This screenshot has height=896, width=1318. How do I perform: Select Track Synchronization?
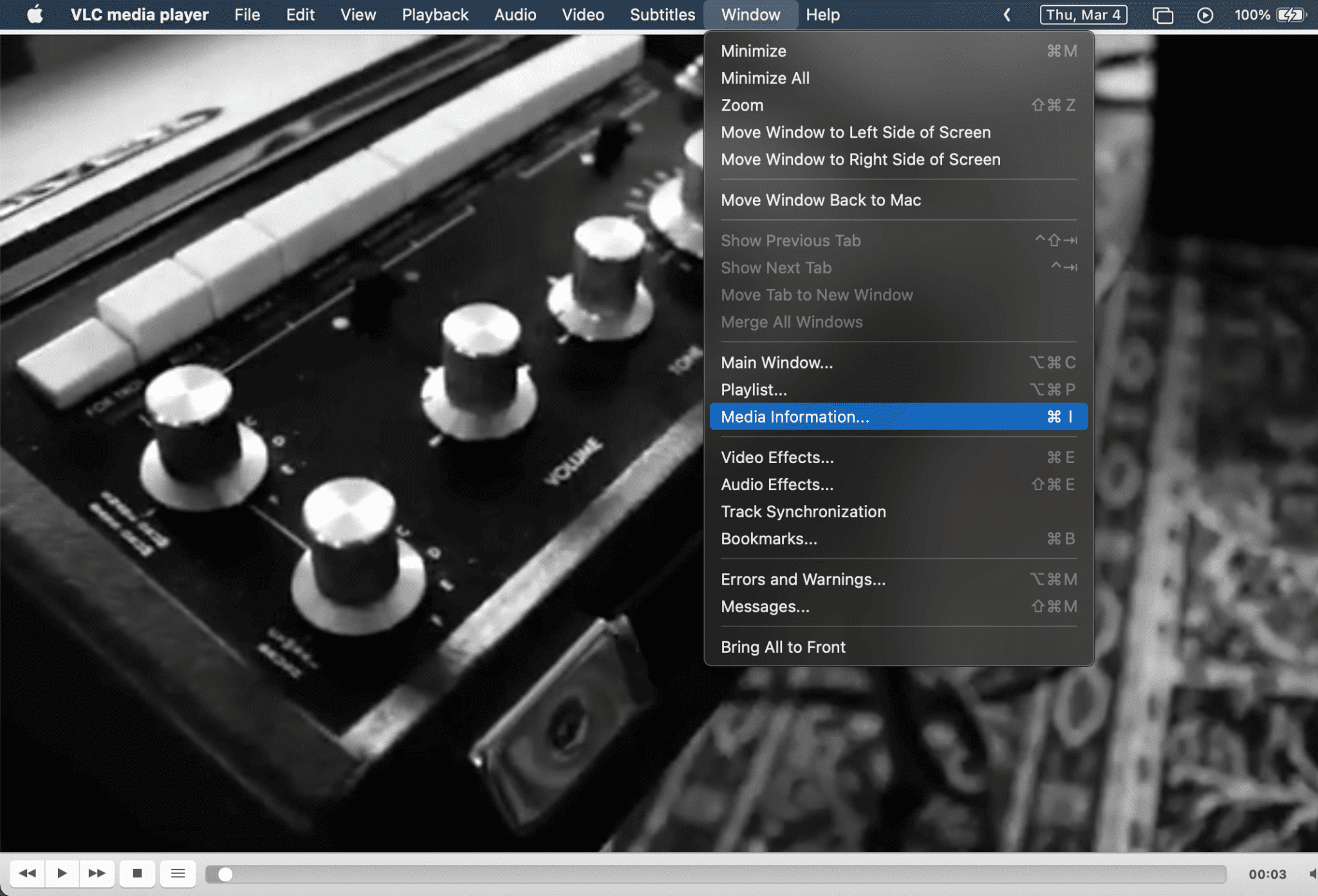(x=803, y=511)
